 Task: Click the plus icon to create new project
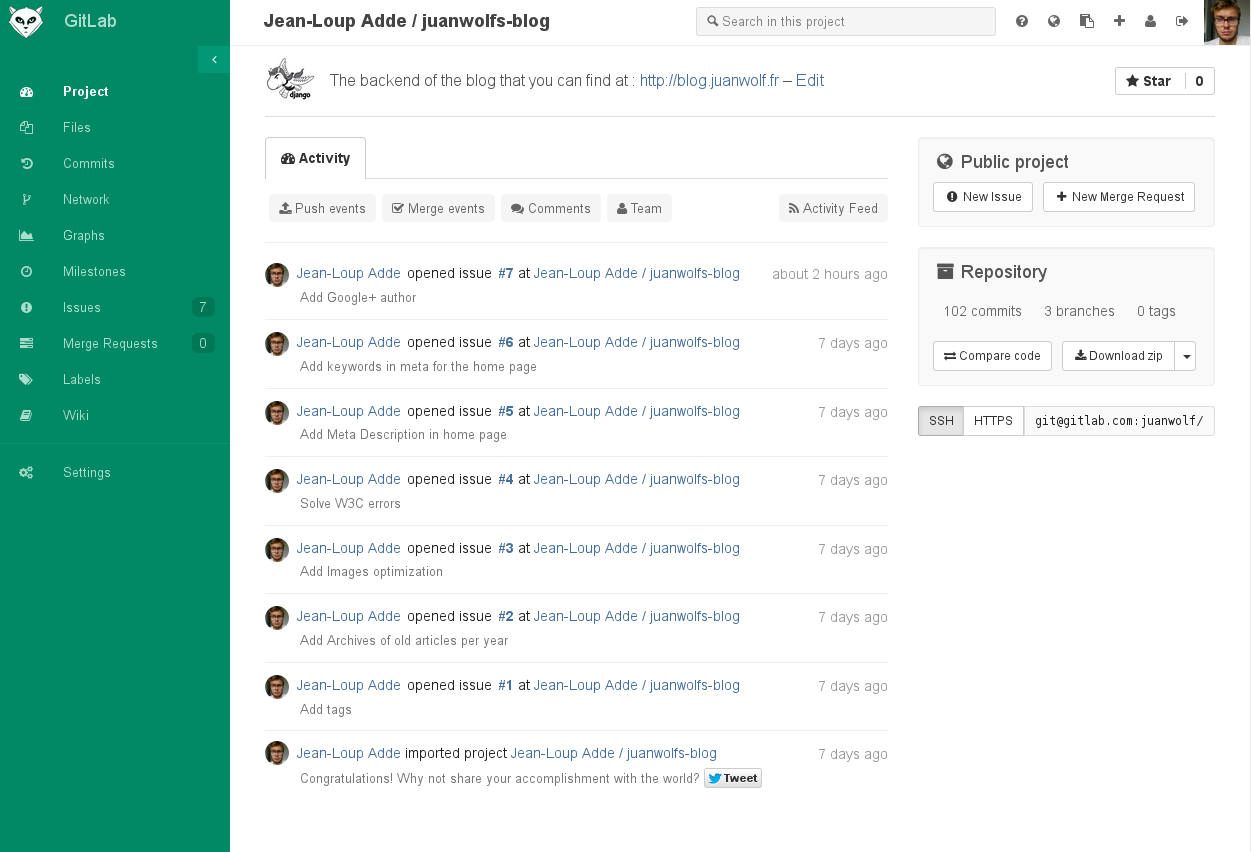pos(1119,21)
